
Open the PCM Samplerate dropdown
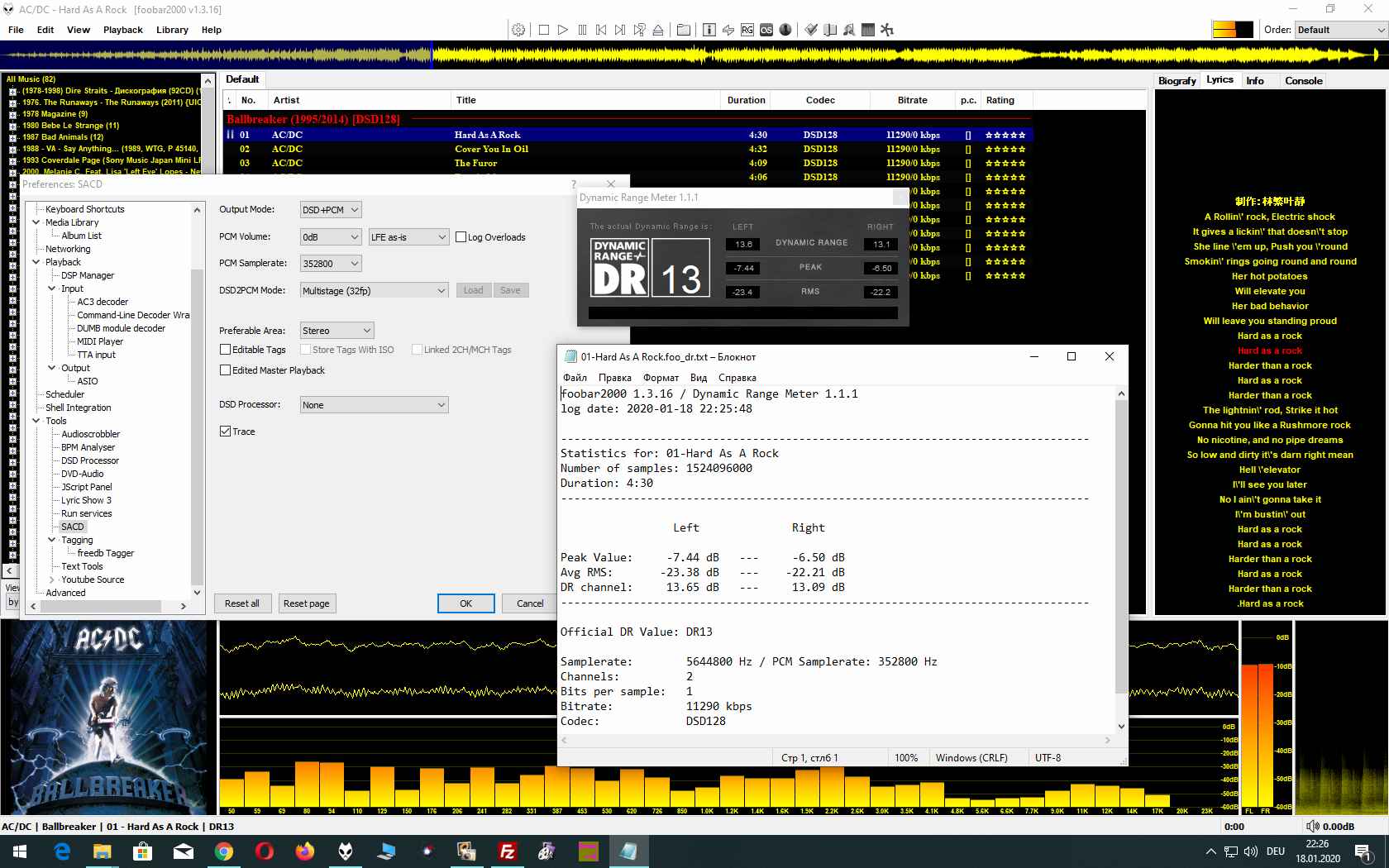[331, 264]
